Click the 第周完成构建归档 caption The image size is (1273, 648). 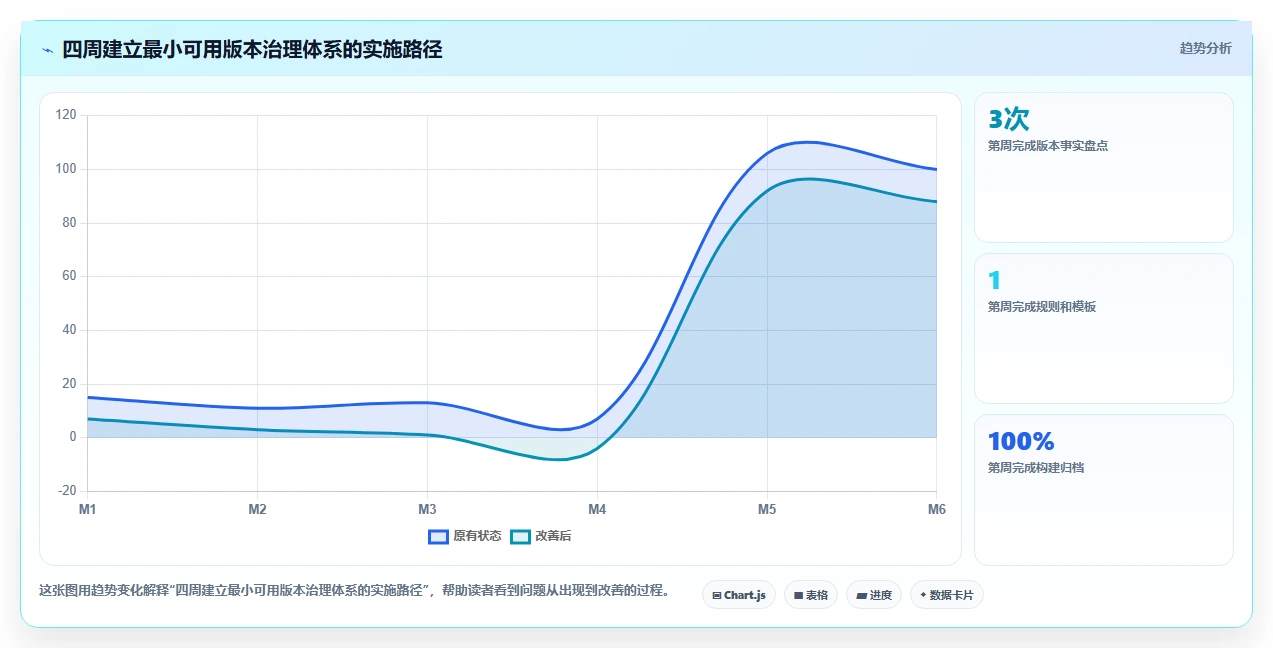coord(1036,468)
